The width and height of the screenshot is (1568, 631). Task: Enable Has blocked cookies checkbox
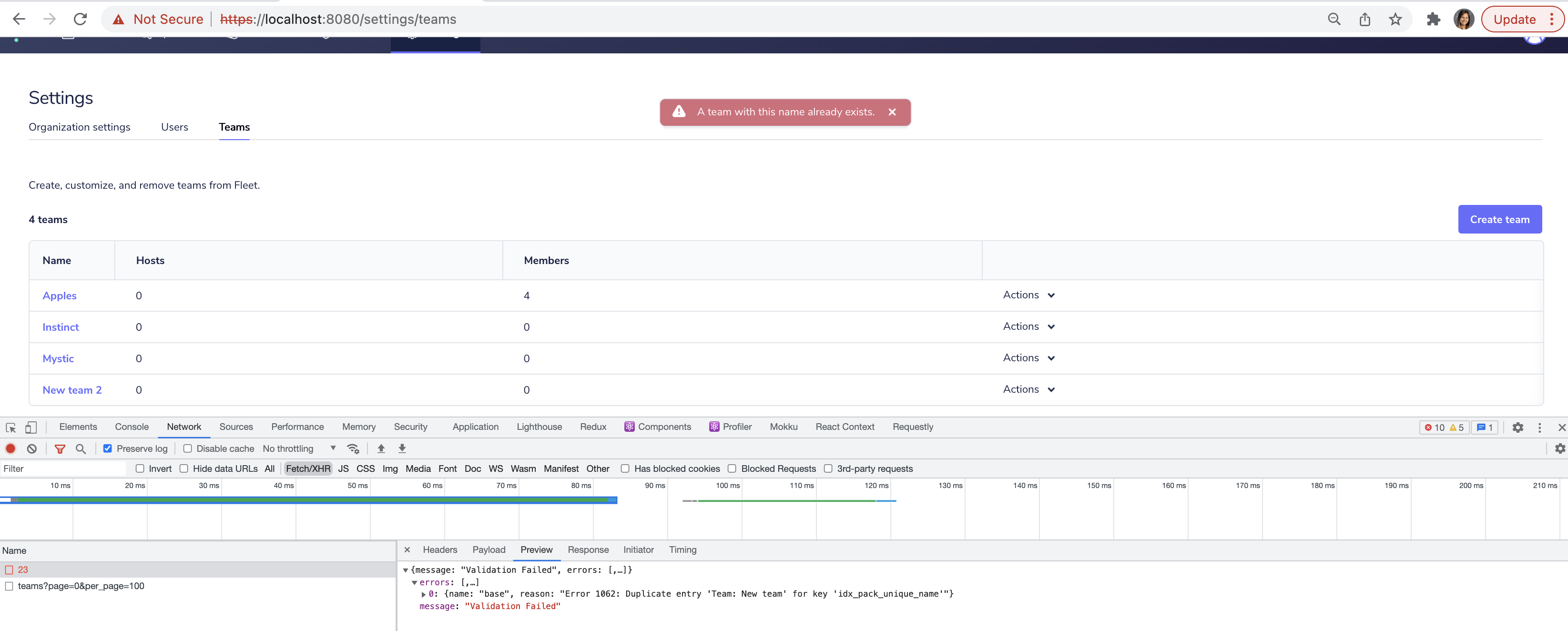coord(625,468)
